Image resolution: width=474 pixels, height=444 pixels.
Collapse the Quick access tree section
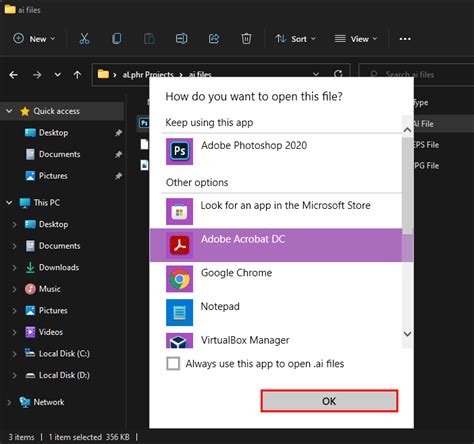[9, 111]
